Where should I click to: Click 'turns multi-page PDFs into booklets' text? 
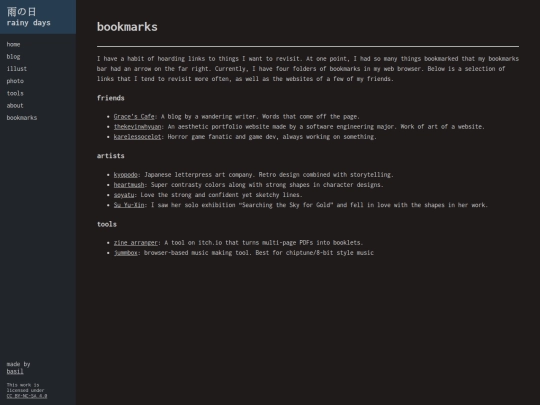(x=302, y=243)
